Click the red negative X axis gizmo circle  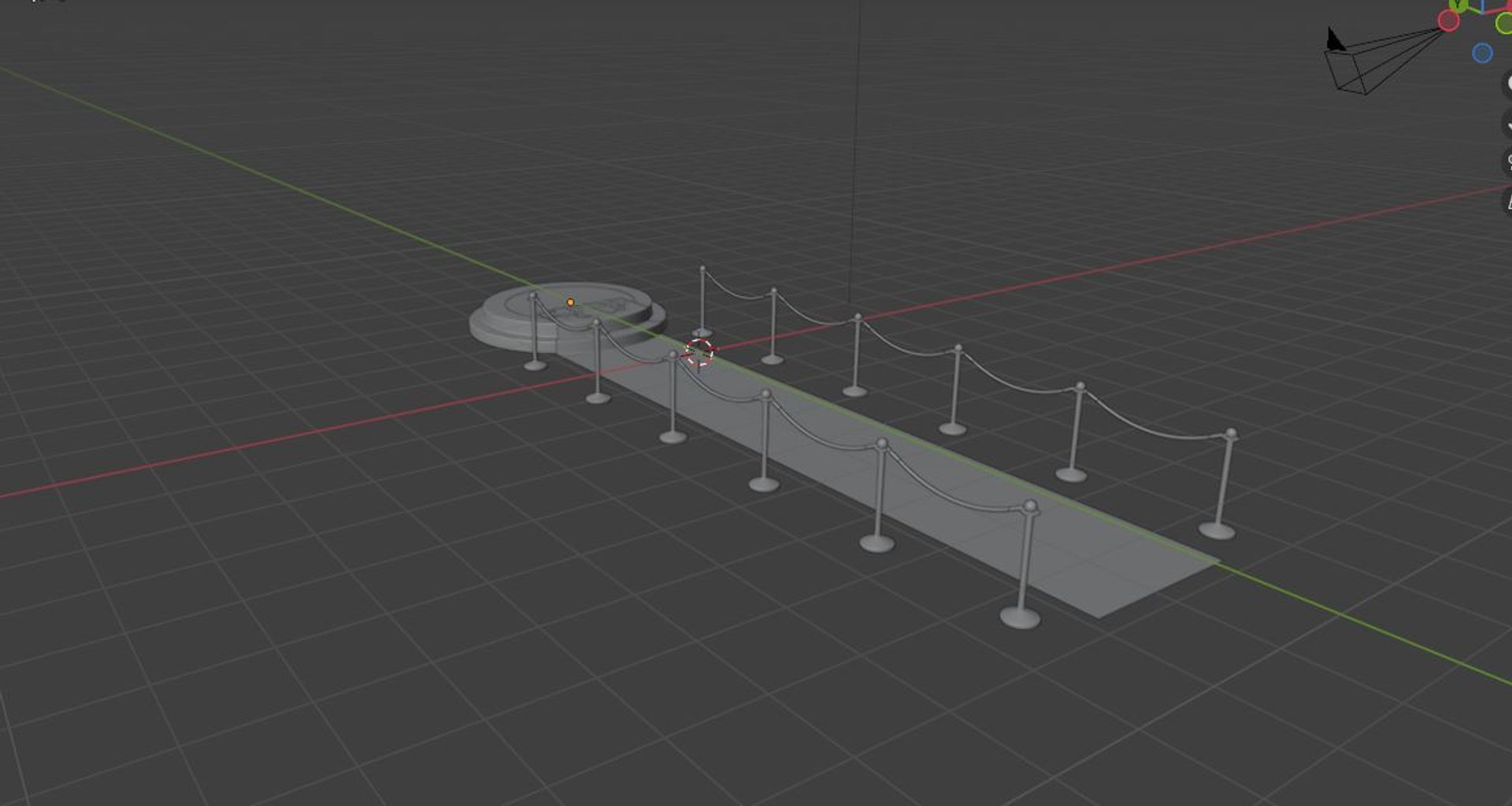click(1448, 20)
